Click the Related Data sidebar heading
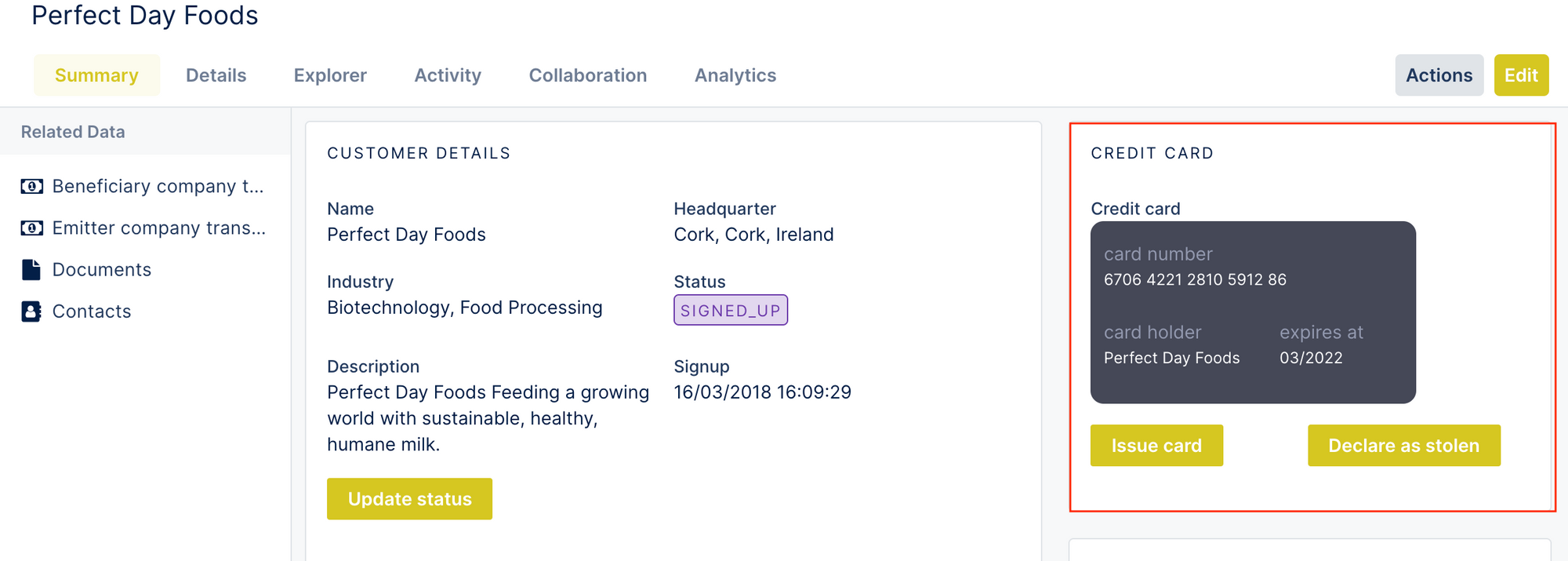This screenshot has height=561, width=1568. [73, 132]
